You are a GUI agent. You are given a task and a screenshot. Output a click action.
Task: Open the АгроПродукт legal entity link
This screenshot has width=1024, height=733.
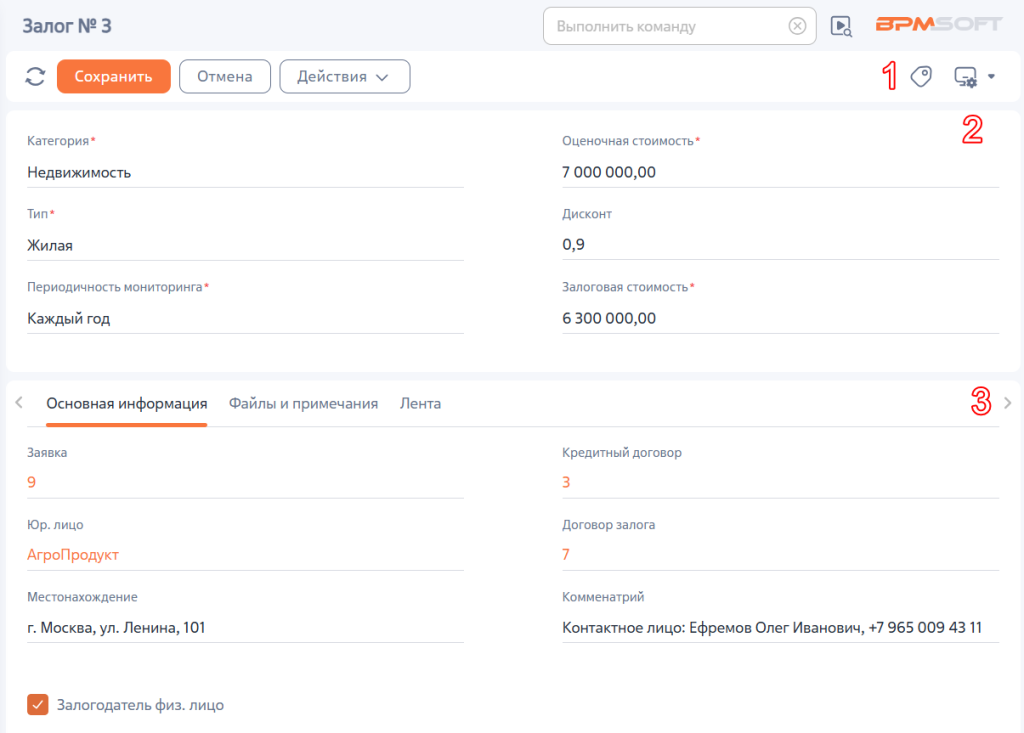tap(72, 555)
